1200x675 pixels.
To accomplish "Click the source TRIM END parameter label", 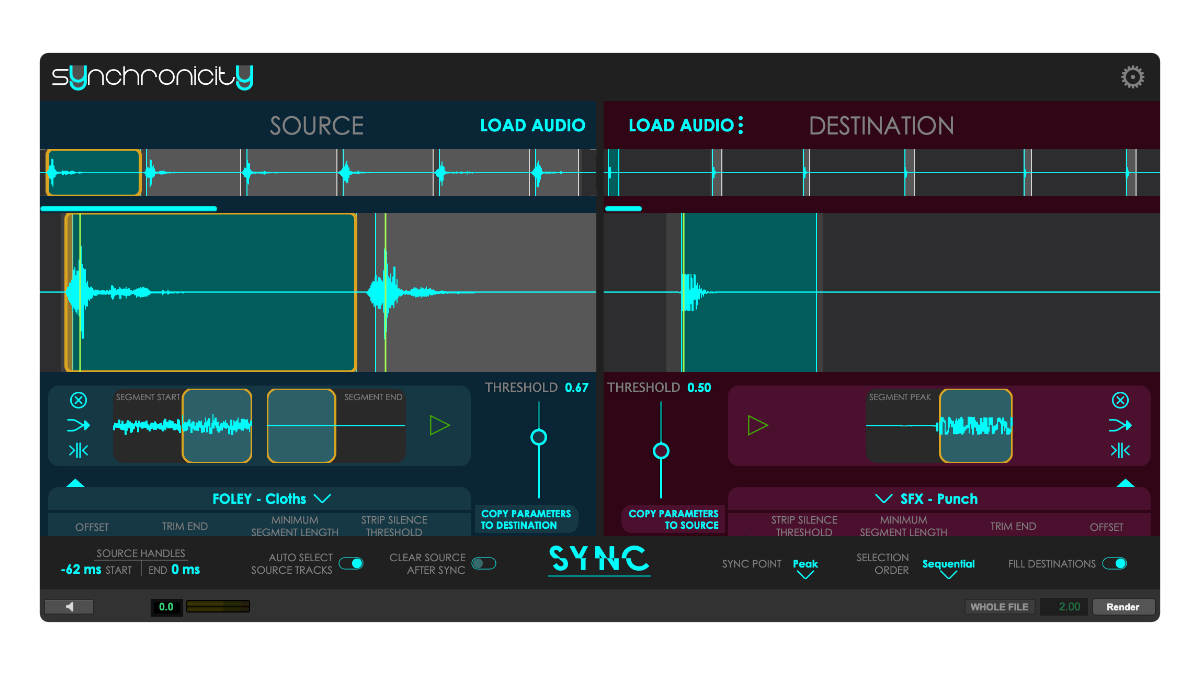I will [185, 526].
